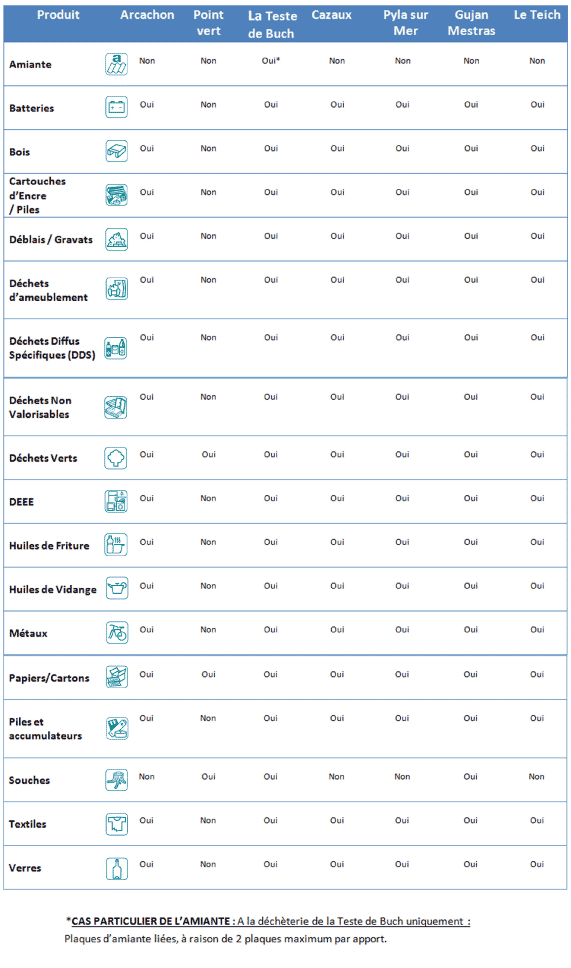Click the Le Teich column header
The height and width of the screenshot is (968, 571).
coord(537,15)
